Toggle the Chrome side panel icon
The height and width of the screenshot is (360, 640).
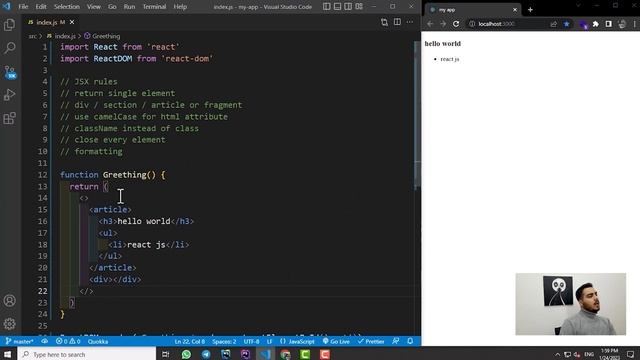tap(609, 24)
